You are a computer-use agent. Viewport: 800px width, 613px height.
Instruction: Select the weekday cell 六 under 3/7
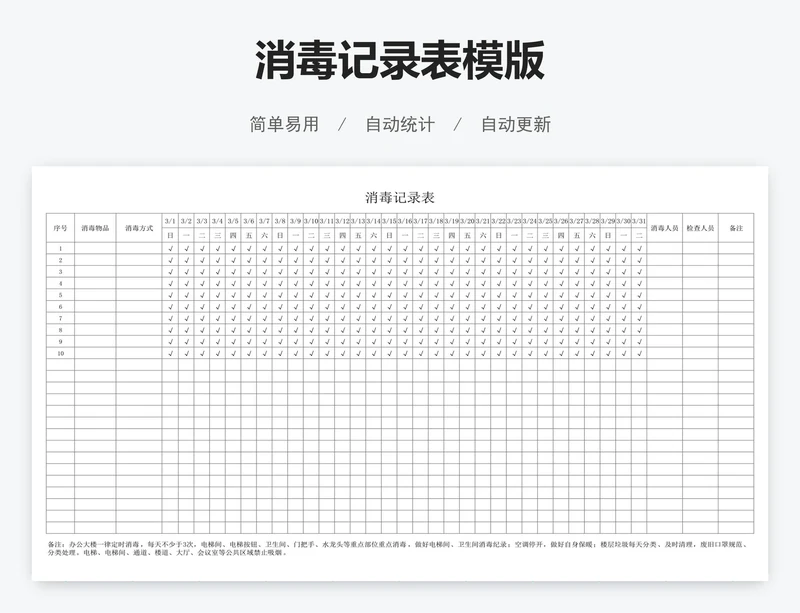pos(264,235)
